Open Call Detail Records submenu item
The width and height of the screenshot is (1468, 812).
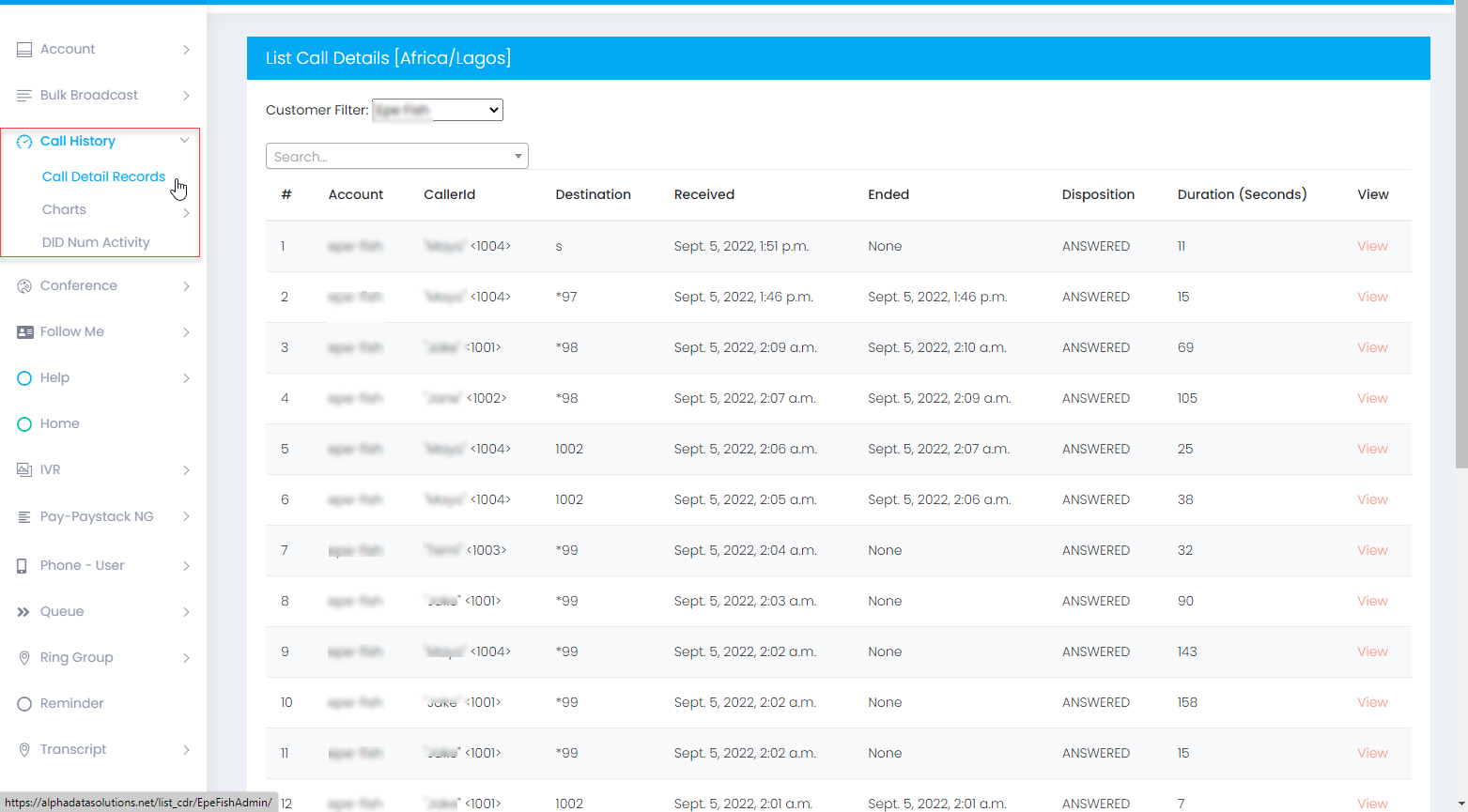pos(103,176)
